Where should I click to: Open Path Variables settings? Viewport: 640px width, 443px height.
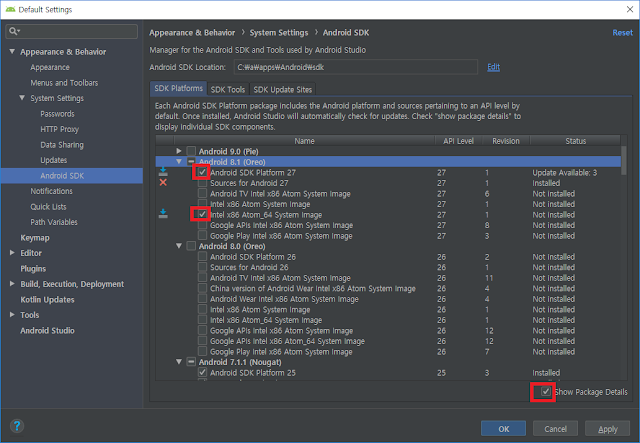[54, 222]
